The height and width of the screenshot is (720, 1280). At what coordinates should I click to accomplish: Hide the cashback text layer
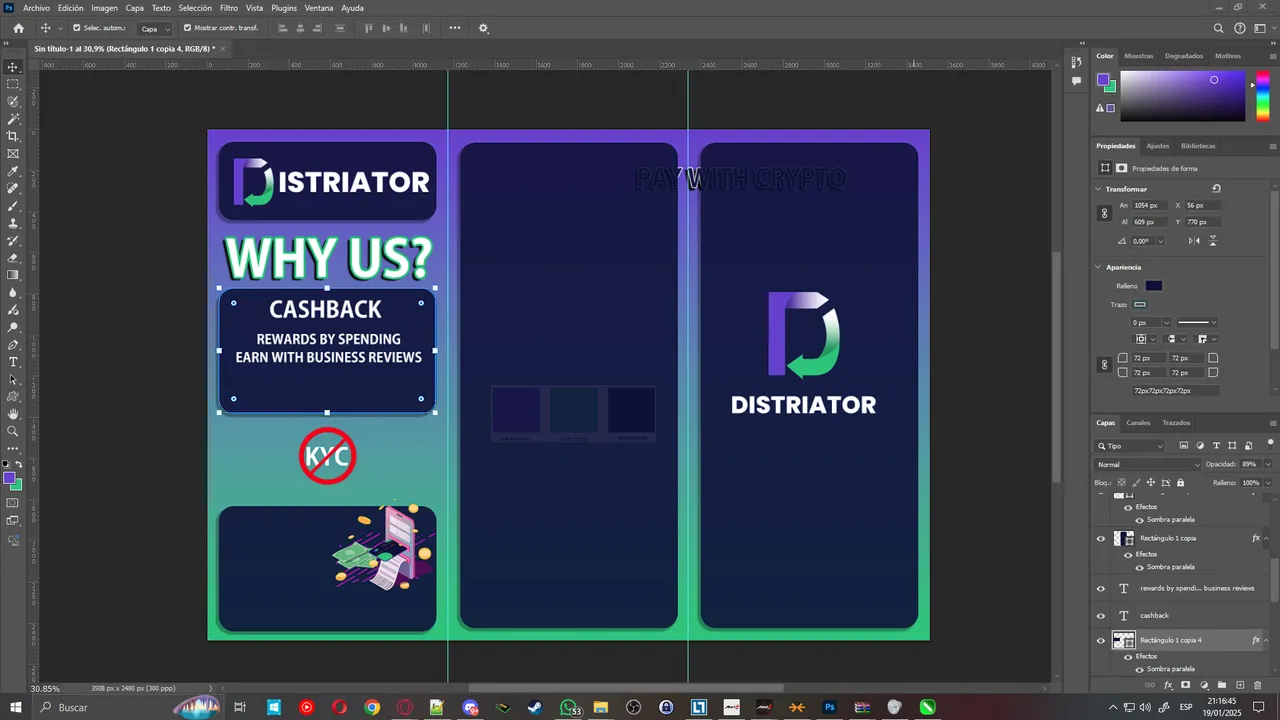tap(1101, 616)
